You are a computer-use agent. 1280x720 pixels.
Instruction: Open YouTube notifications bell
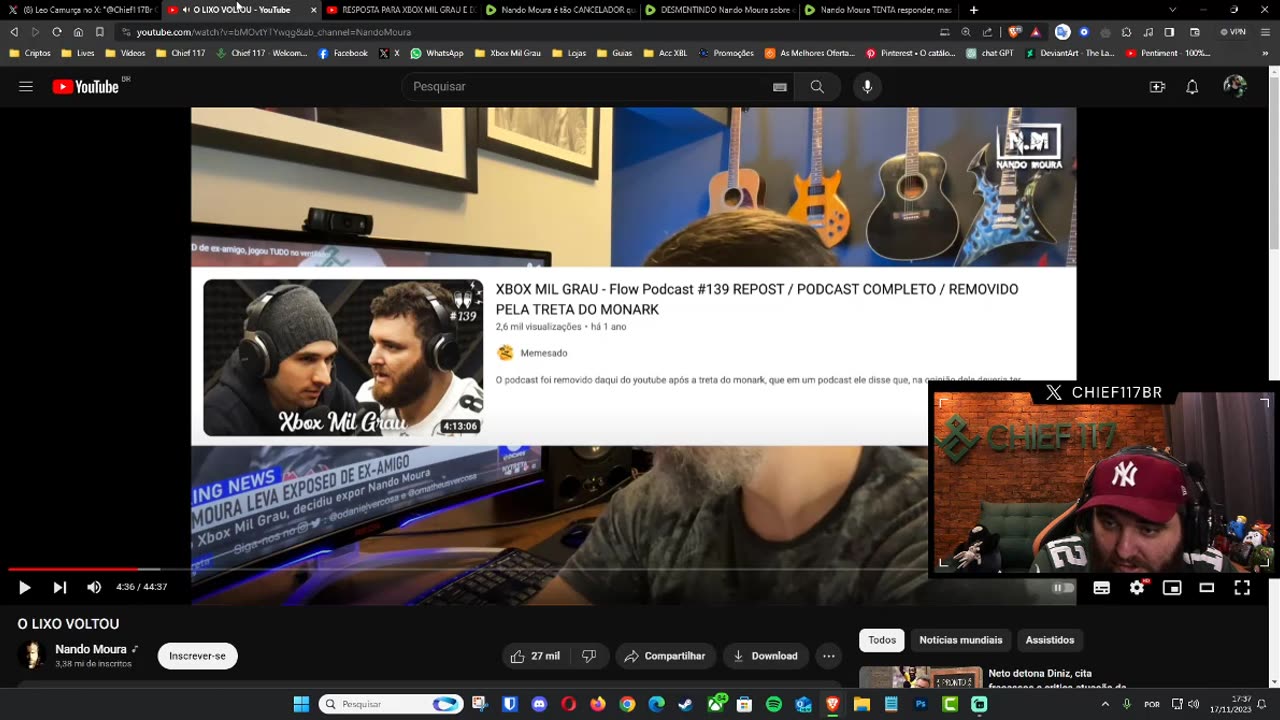pyautogui.click(x=1192, y=87)
